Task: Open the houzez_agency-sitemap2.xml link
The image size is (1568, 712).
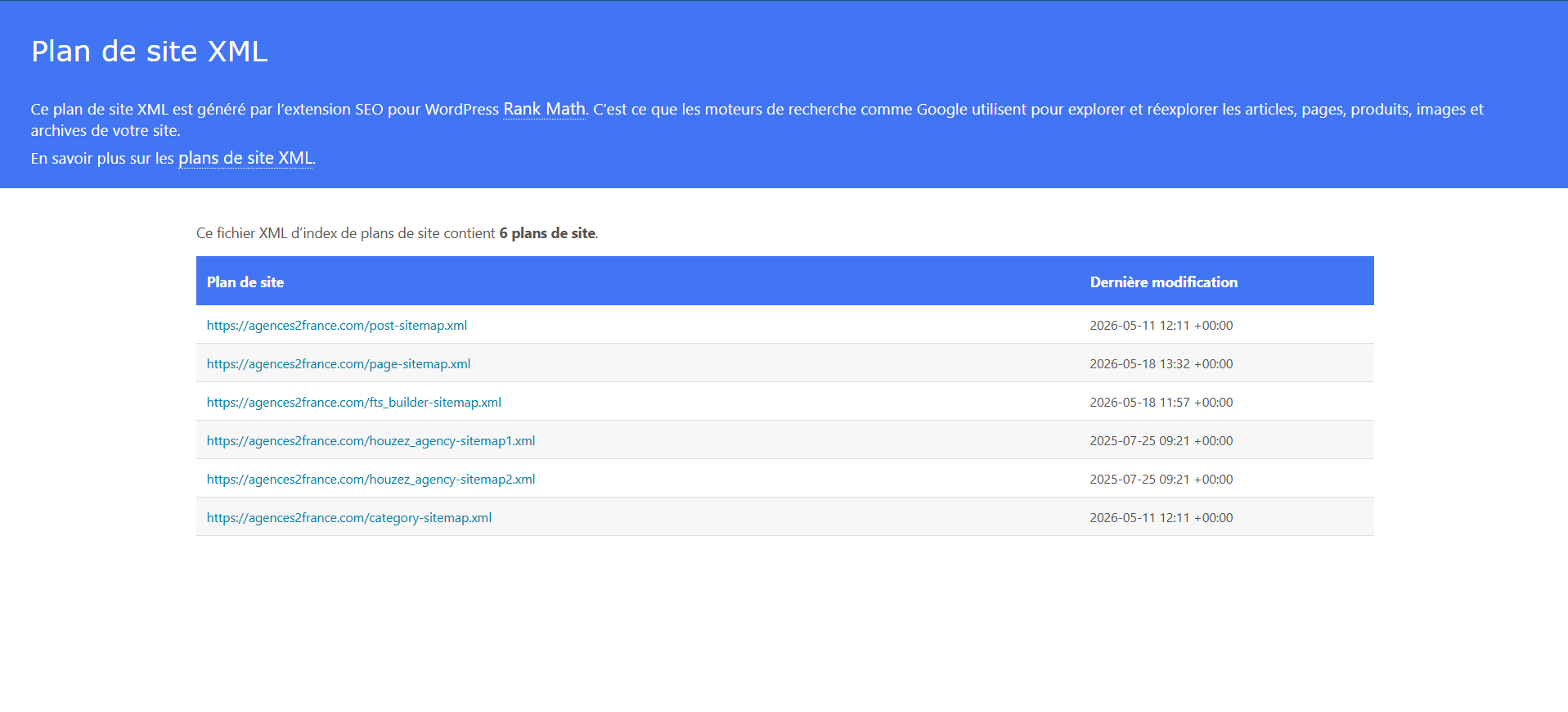Action: tap(371, 479)
